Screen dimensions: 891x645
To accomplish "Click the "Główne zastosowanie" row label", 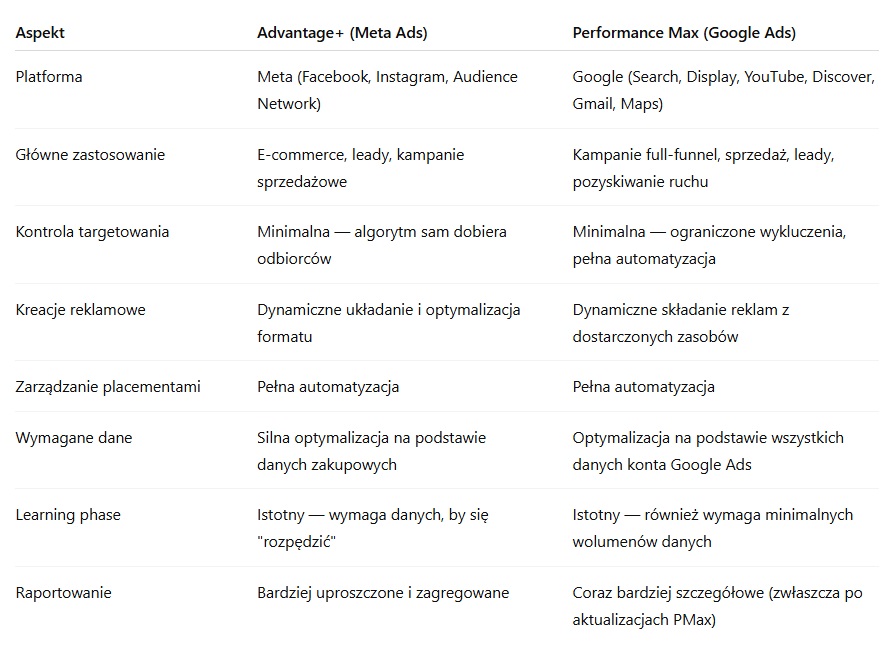I will (x=90, y=155).
